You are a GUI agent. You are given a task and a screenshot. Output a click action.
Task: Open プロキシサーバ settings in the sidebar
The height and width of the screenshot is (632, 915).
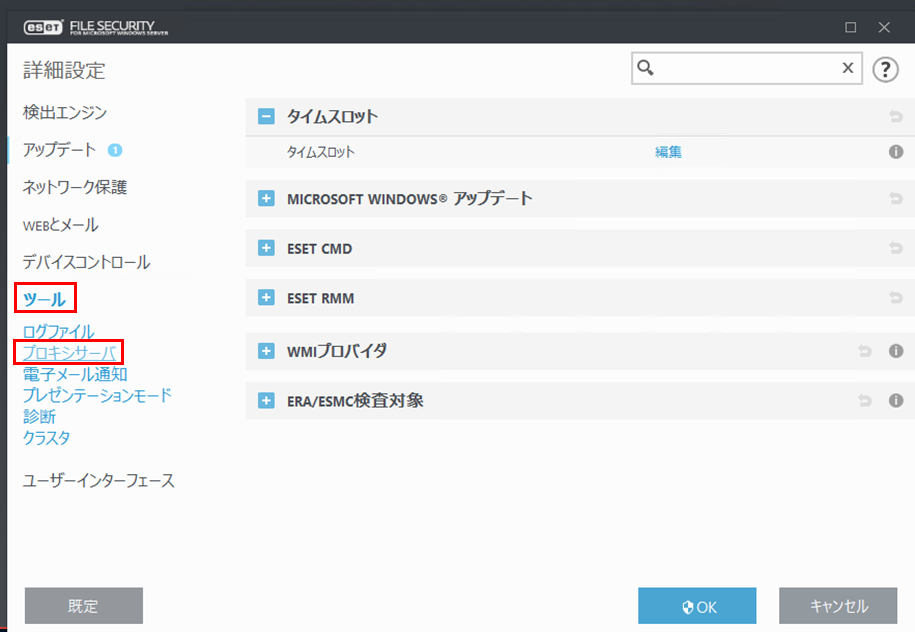tap(69, 352)
